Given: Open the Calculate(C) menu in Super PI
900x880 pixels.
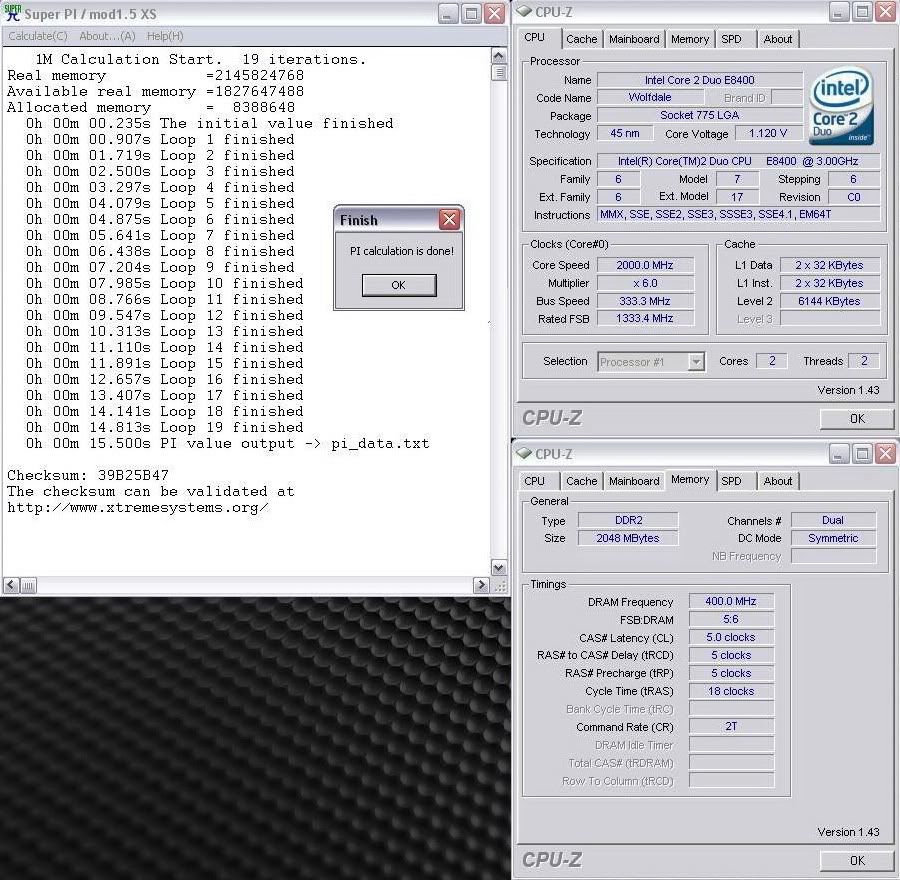Looking at the screenshot, I should (x=38, y=36).
